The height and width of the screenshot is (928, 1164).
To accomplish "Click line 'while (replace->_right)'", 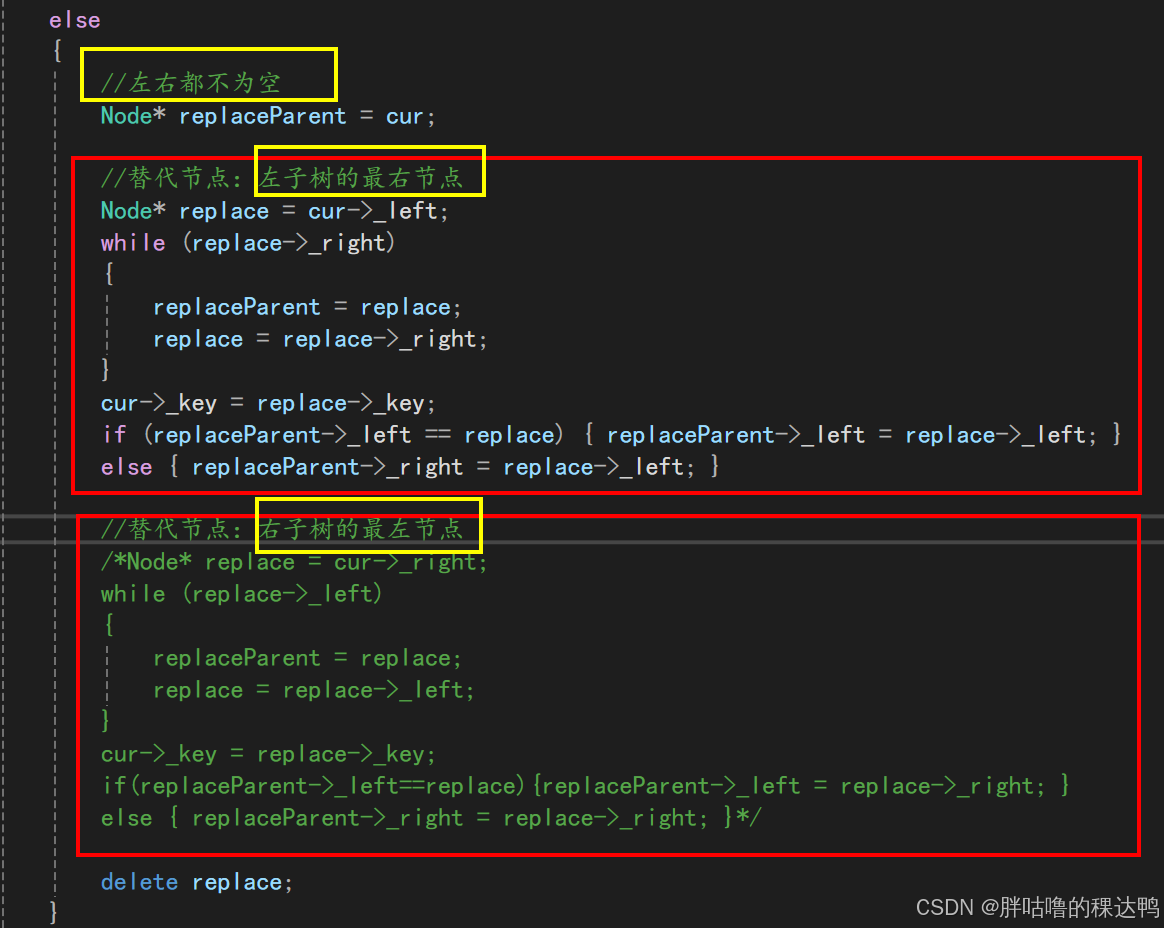I will pos(248,244).
